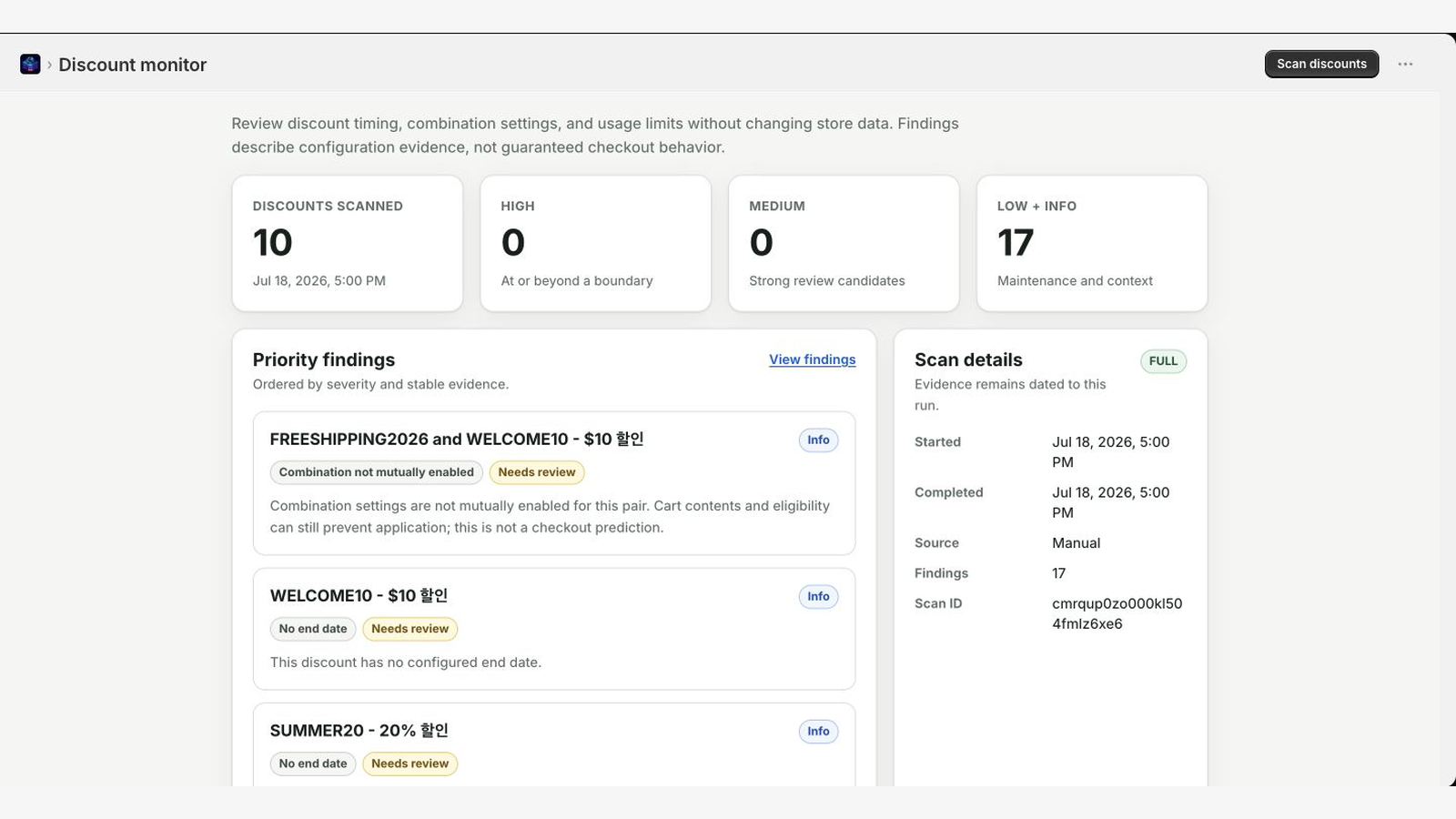Click the app icon beside Discount monitor
This screenshot has height=819, width=1456.
(30, 65)
